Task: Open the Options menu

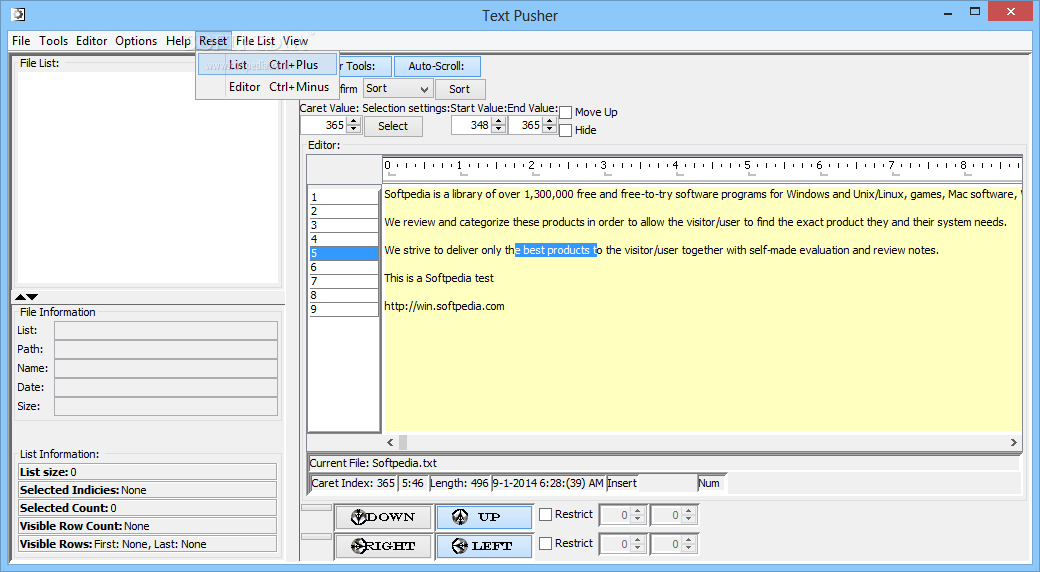Action: pos(136,40)
